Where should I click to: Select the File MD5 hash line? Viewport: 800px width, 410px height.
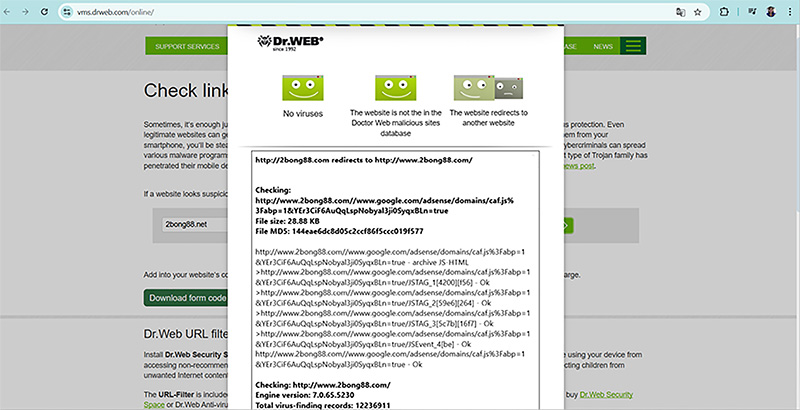[x=339, y=232]
